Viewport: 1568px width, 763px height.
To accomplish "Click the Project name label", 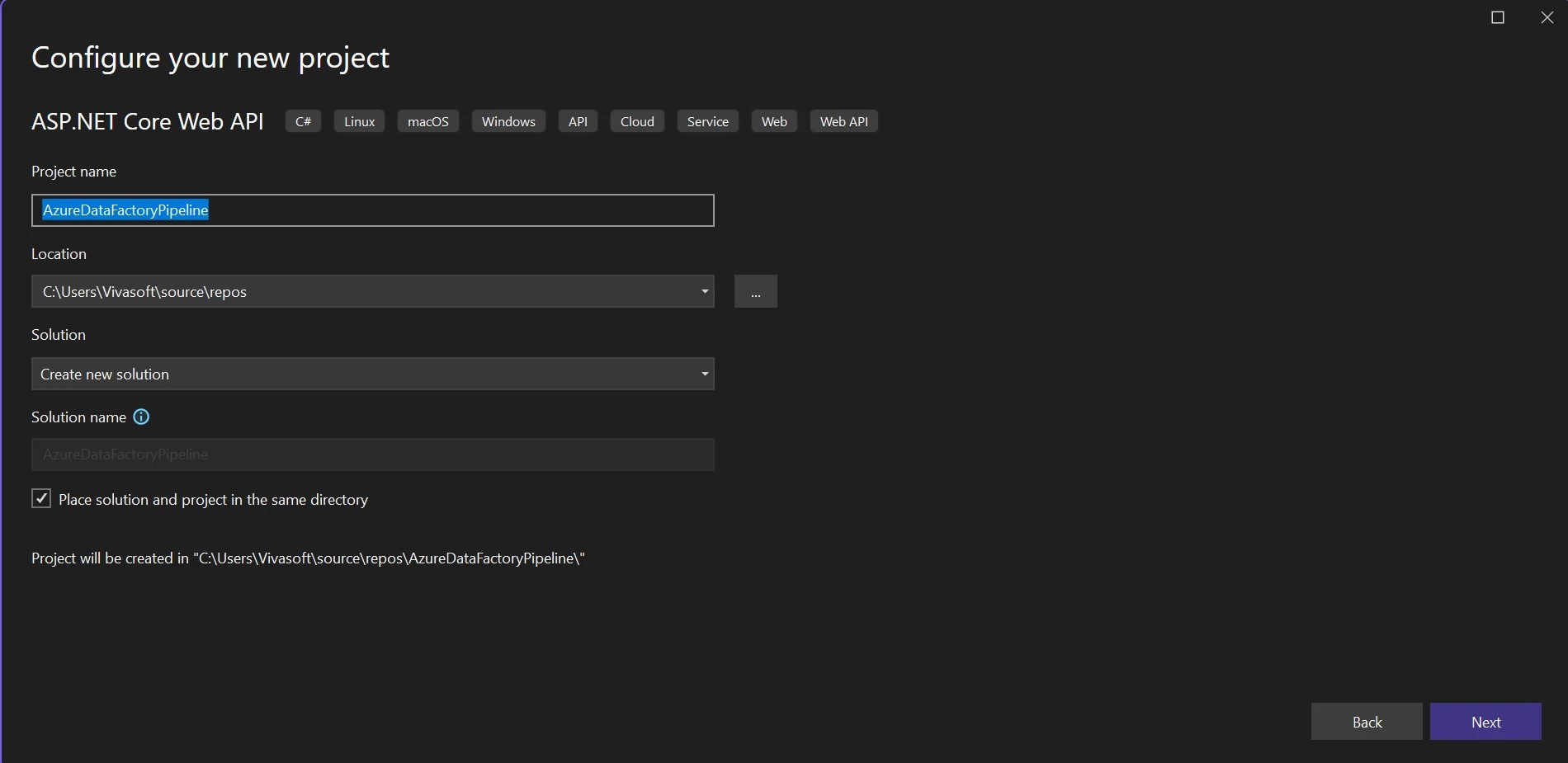I will [x=73, y=172].
